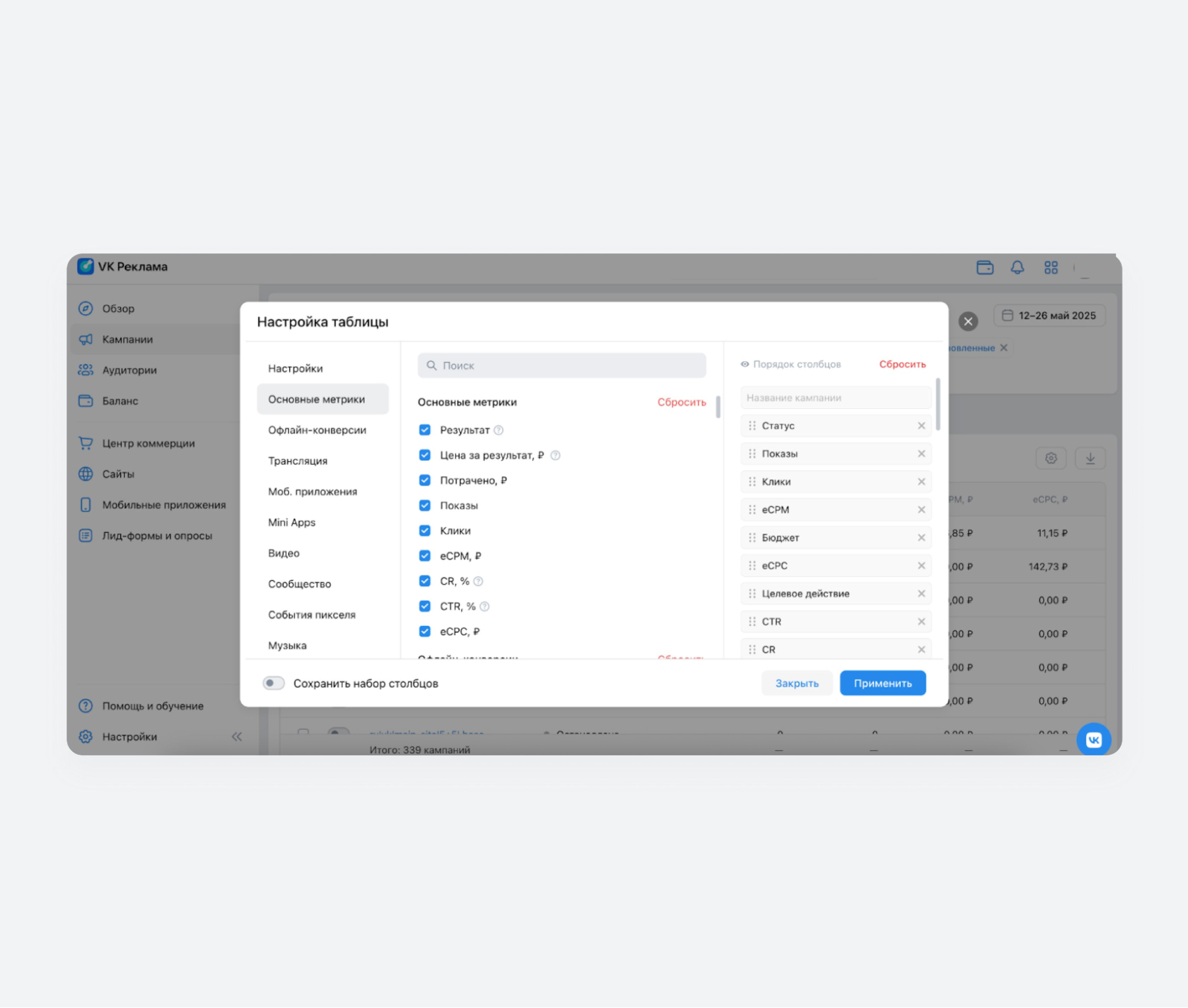Collapse the sidebar with double chevron

tap(237, 737)
